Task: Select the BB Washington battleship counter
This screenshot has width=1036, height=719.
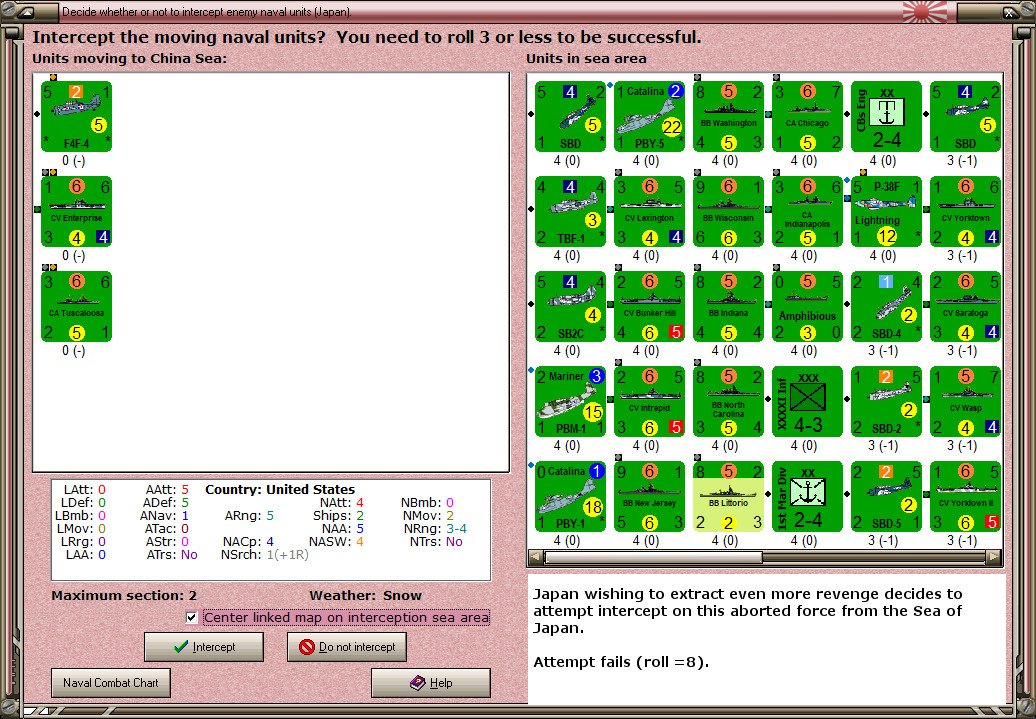Action: 728,116
